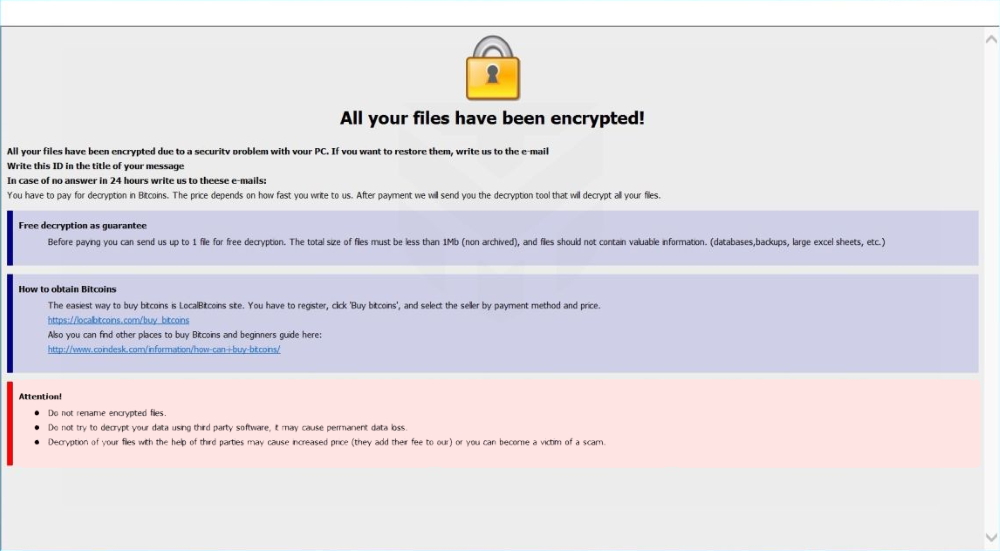Open the localbitcoins.com buy_bitcoins link
The image size is (1000, 551).
tap(118, 320)
